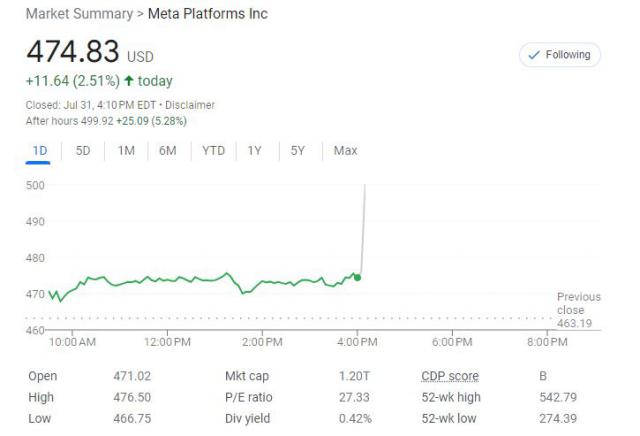Click the 2:00 PM axis time label
The height and width of the screenshot is (436, 640).
pos(261,342)
